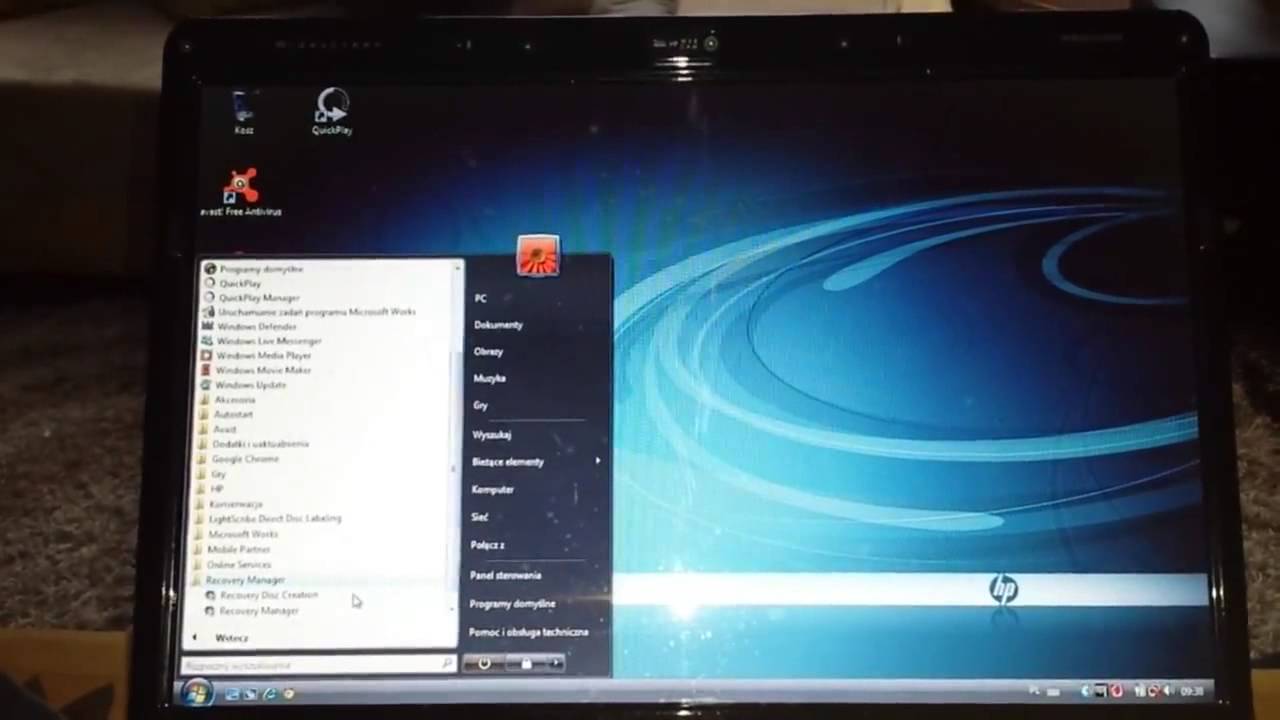1280x720 pixels.
Task: Click the Start menu search box
Action: pos(318,664)
